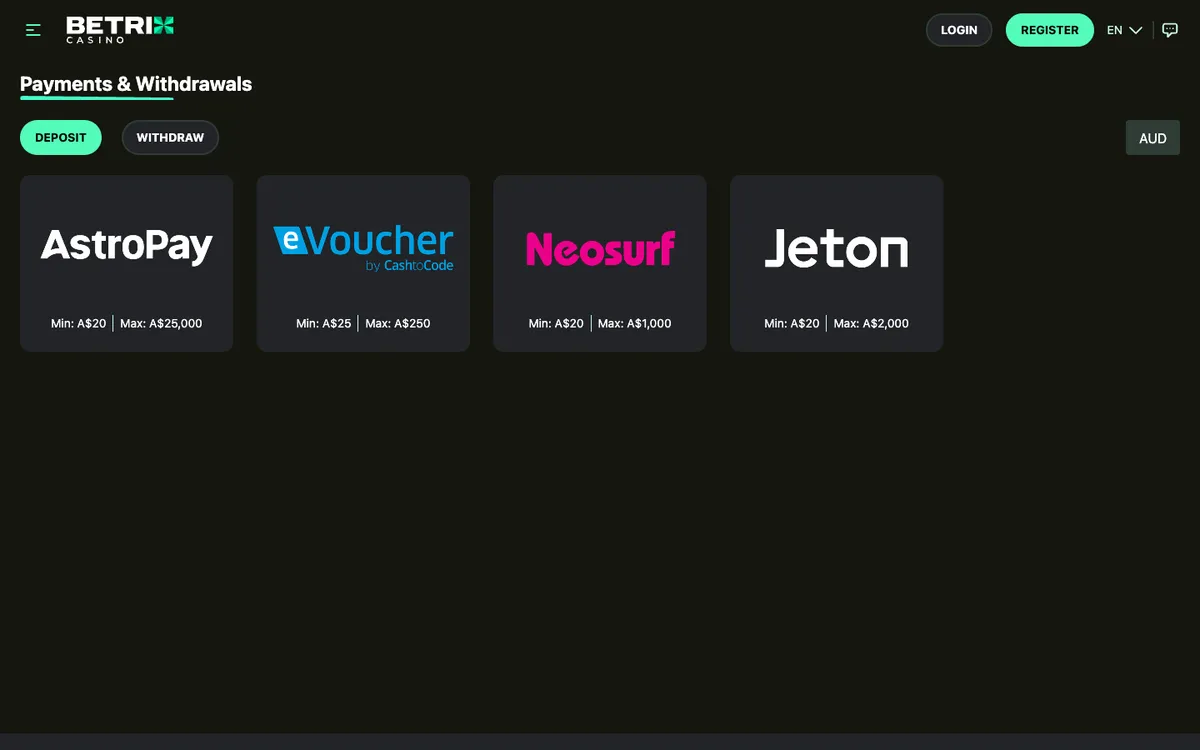Click the Betrix Casino logo

120,30
